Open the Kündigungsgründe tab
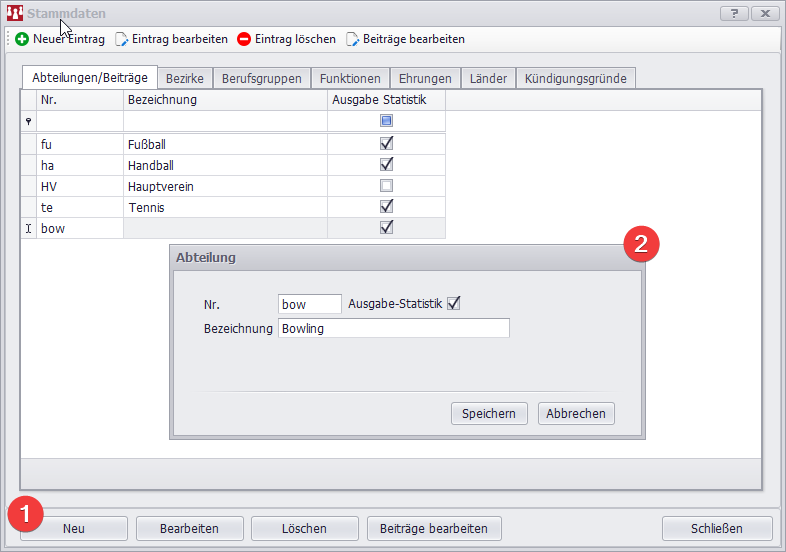The width and height of the screenshot is (786, 552). click(575, 78)
